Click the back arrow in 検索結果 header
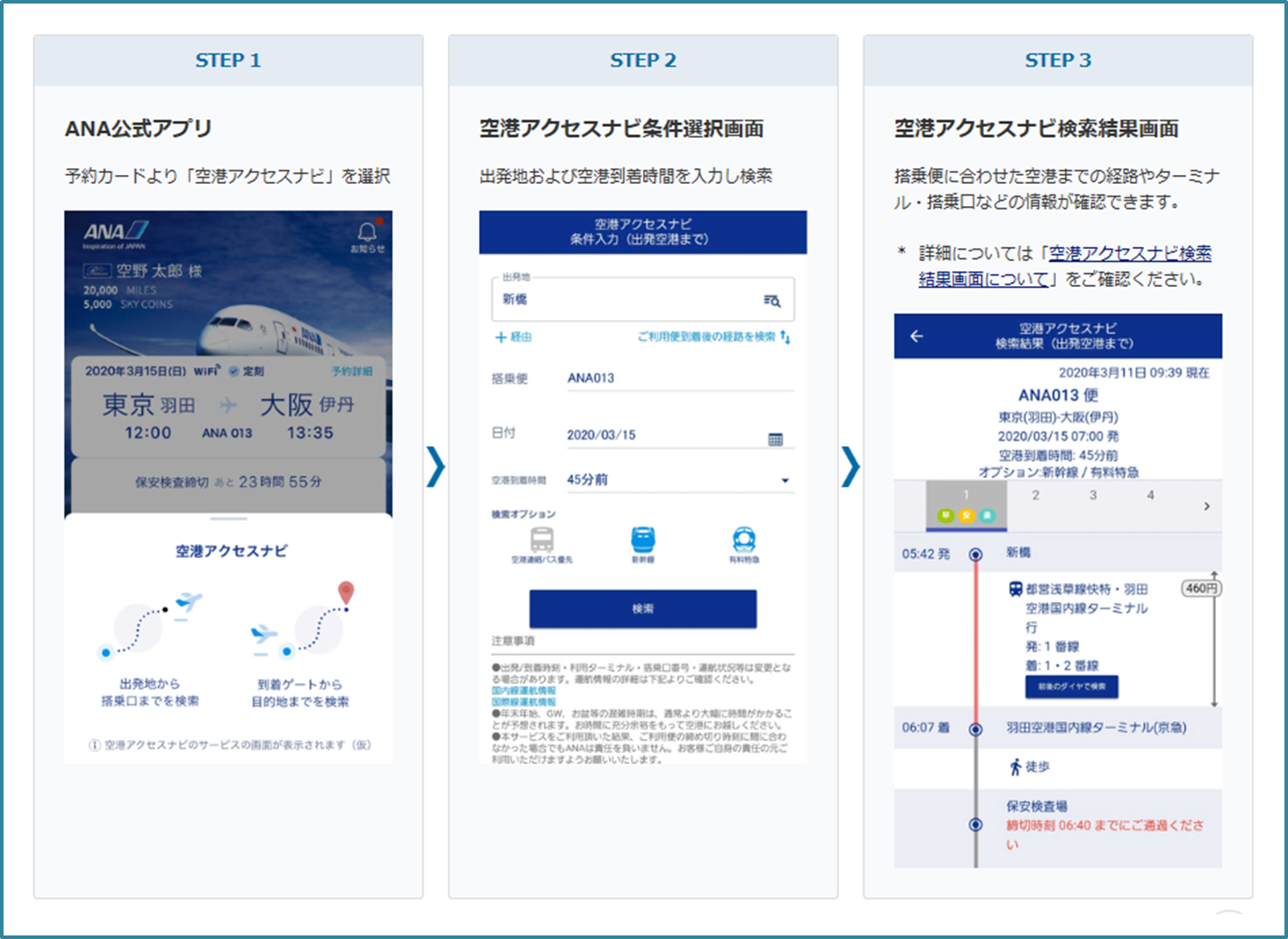The width and height of the screenshot is (1288, 939). (x=917, y=336)
